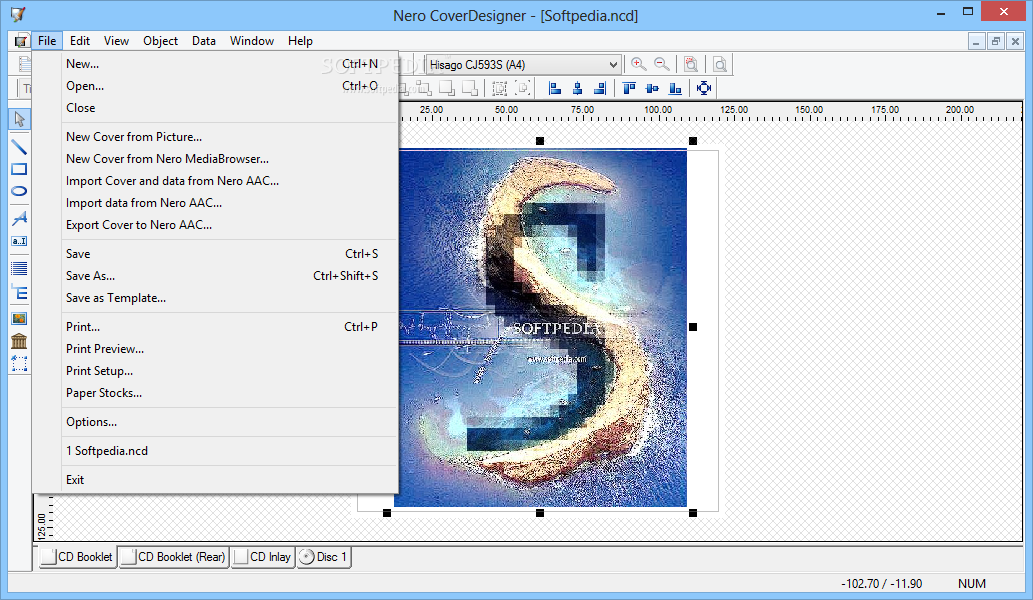The width and height of the screenshot is (1033, 600).
Task: Open the Help menu
Action: click(300, 41)
